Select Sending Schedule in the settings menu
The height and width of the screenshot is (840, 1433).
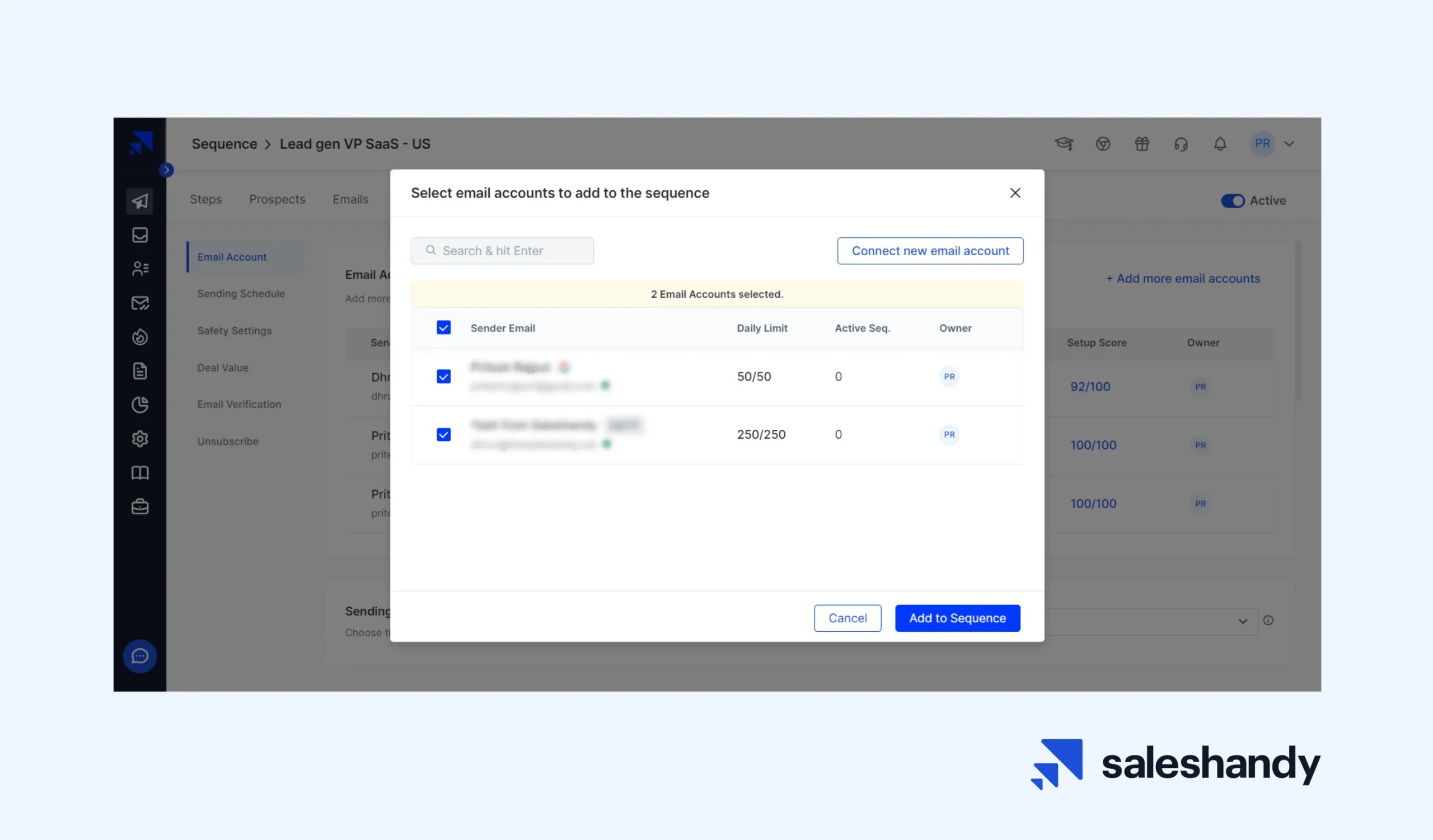tap(241, 293)
